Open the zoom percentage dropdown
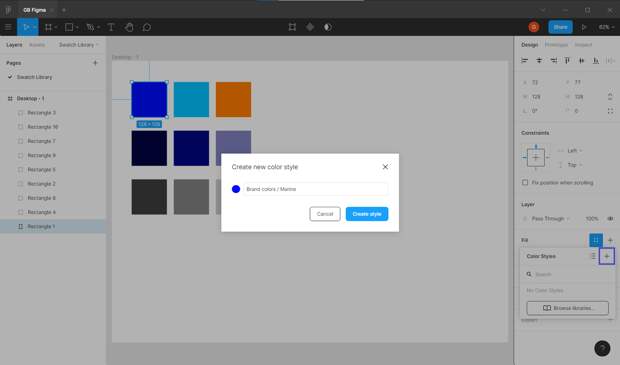This screenshot has width=620, height=365. [x=606, y=27]
